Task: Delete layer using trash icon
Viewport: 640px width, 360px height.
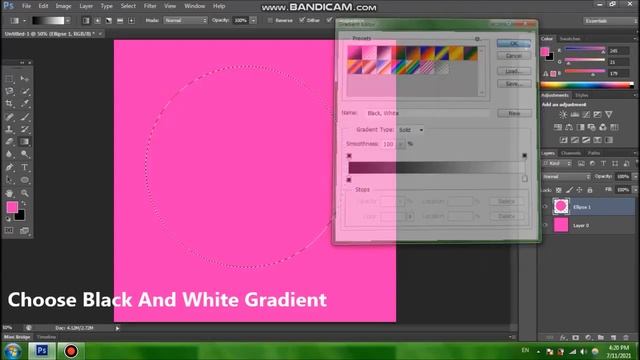Action: [x=626, y=338]
